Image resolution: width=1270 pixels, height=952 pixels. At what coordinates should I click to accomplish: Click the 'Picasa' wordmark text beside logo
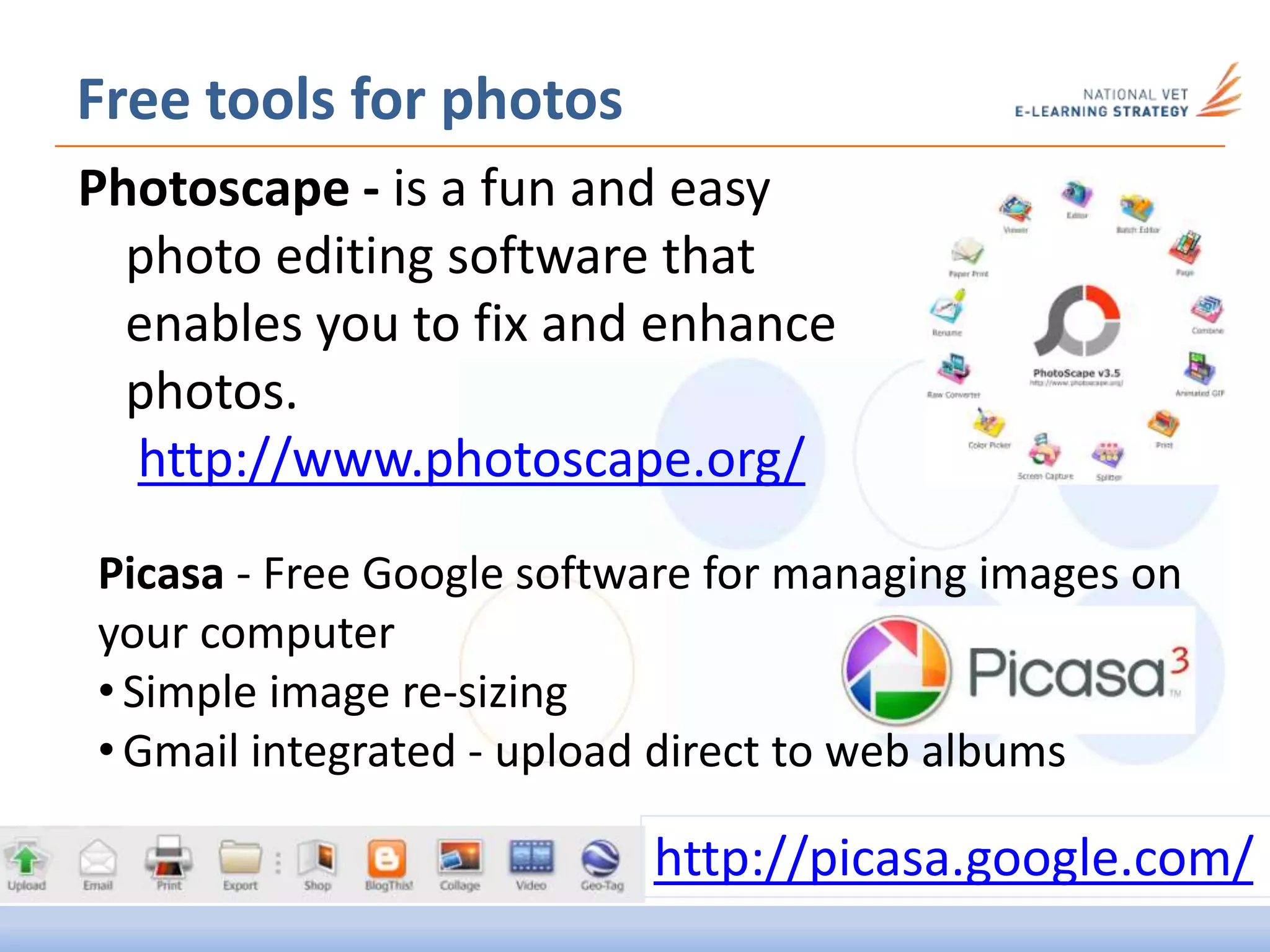[x=1067, y=672]
